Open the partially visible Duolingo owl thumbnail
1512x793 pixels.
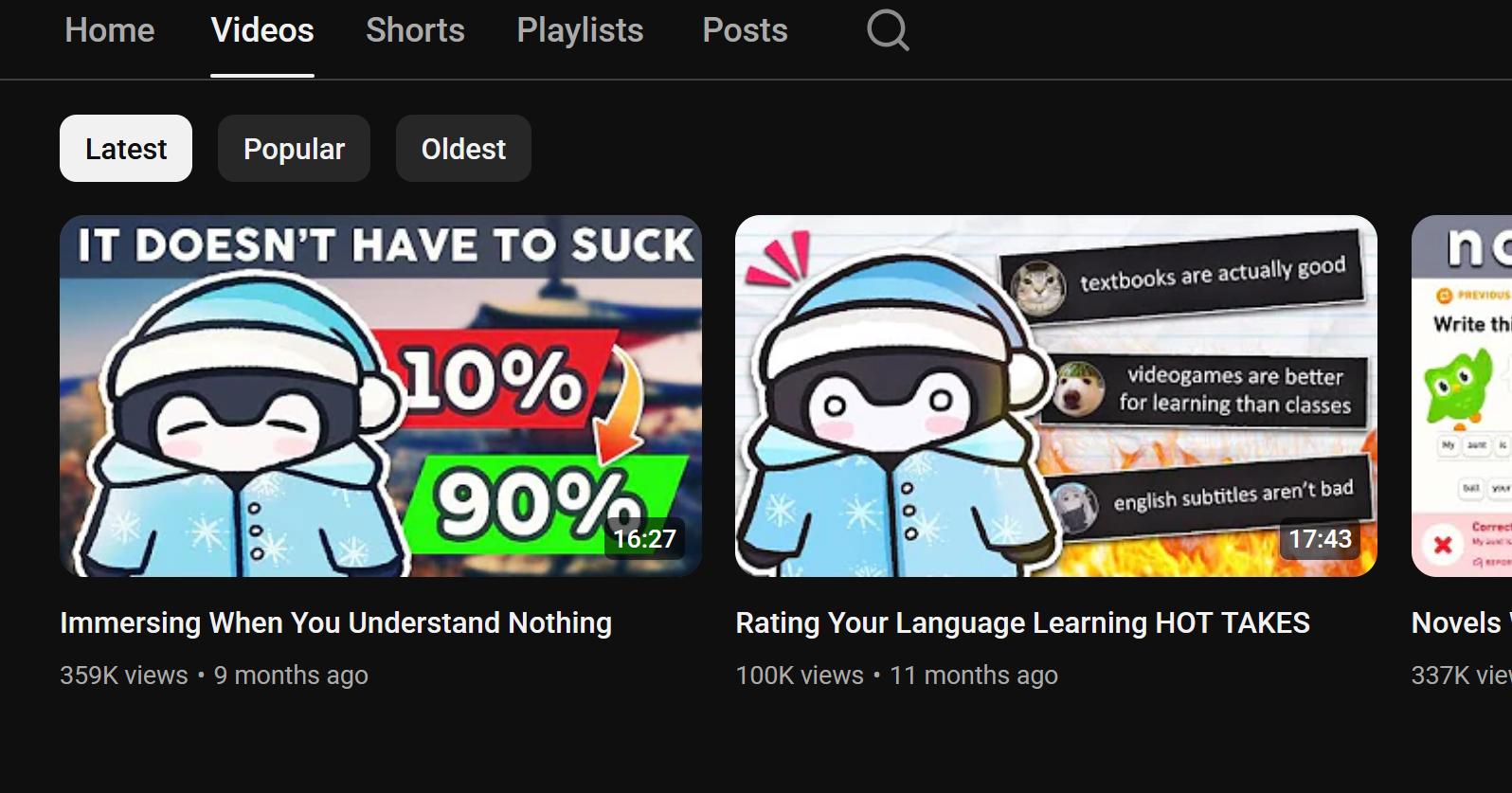click(1462, 396)
